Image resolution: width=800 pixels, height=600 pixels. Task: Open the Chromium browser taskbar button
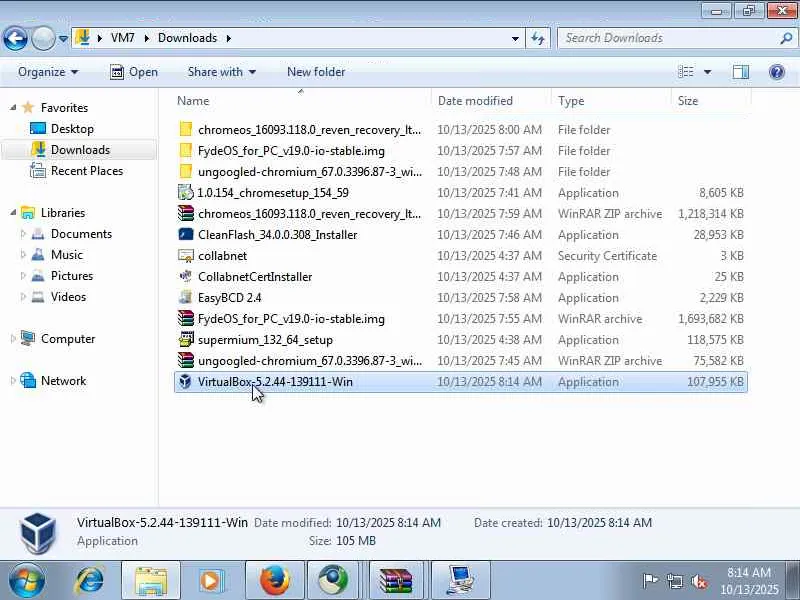coord(333,581)
